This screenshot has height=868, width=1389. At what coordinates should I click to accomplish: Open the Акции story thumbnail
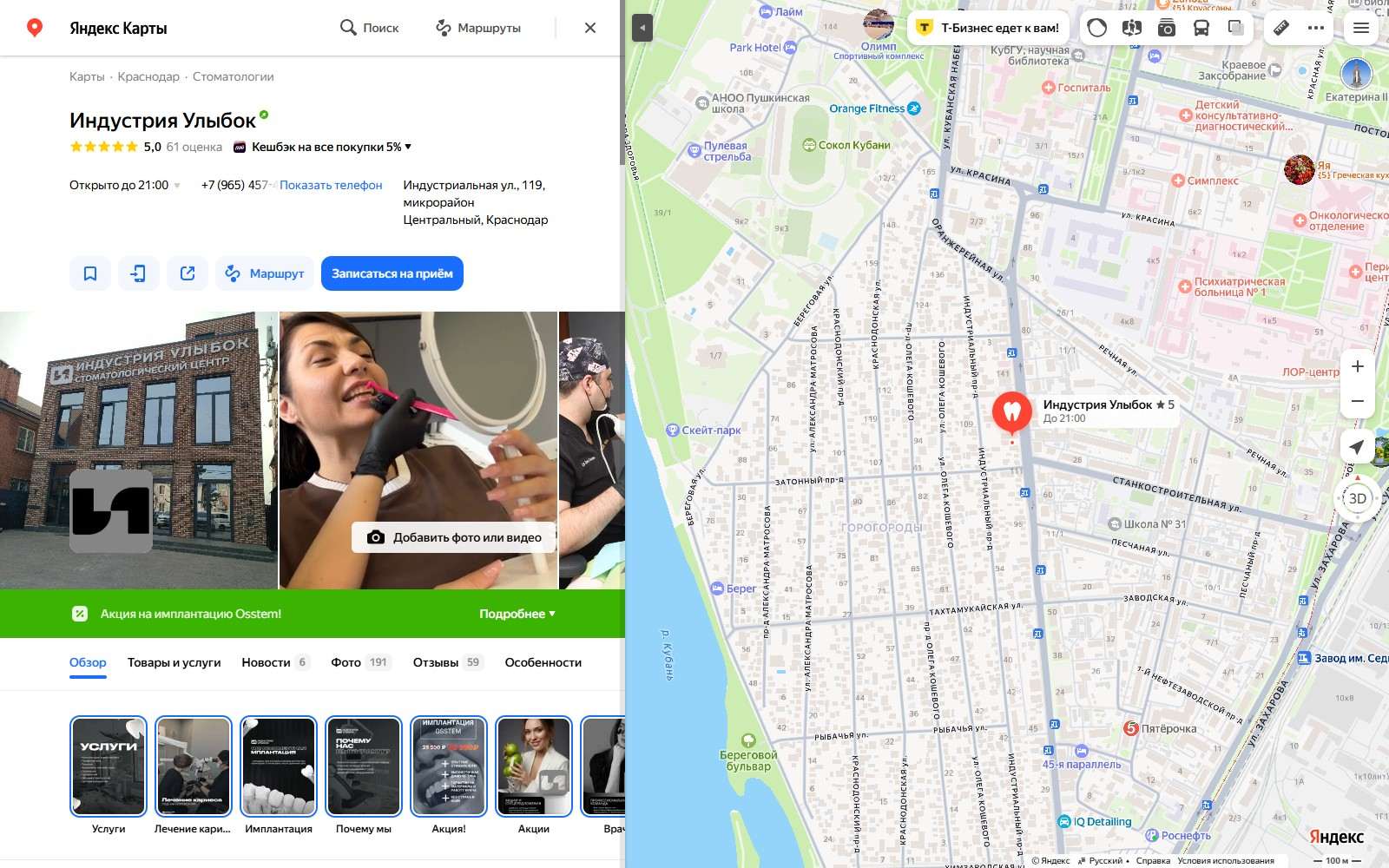[534, 766]
